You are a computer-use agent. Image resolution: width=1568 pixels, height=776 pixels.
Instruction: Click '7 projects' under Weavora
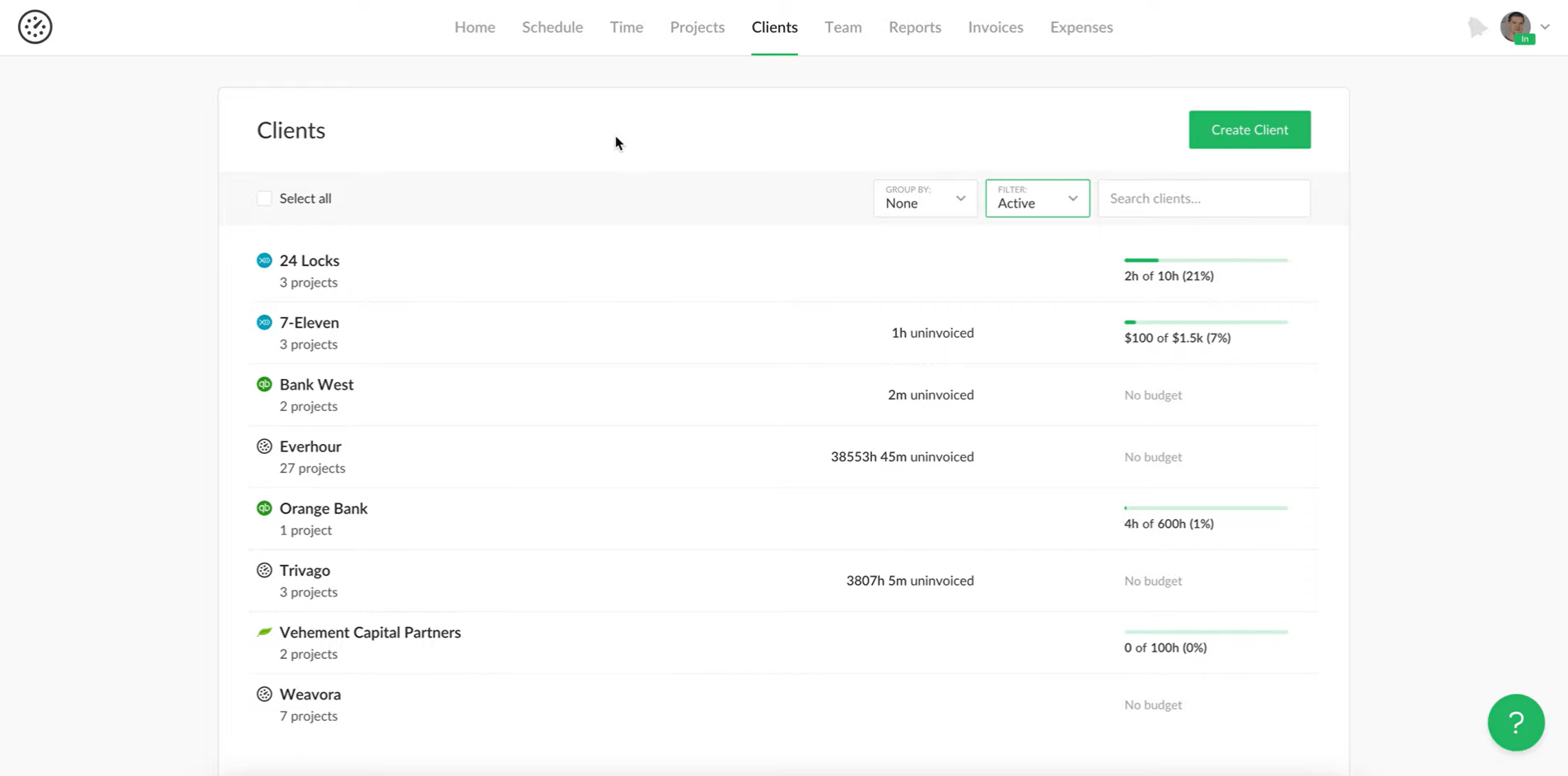[309, 716]
